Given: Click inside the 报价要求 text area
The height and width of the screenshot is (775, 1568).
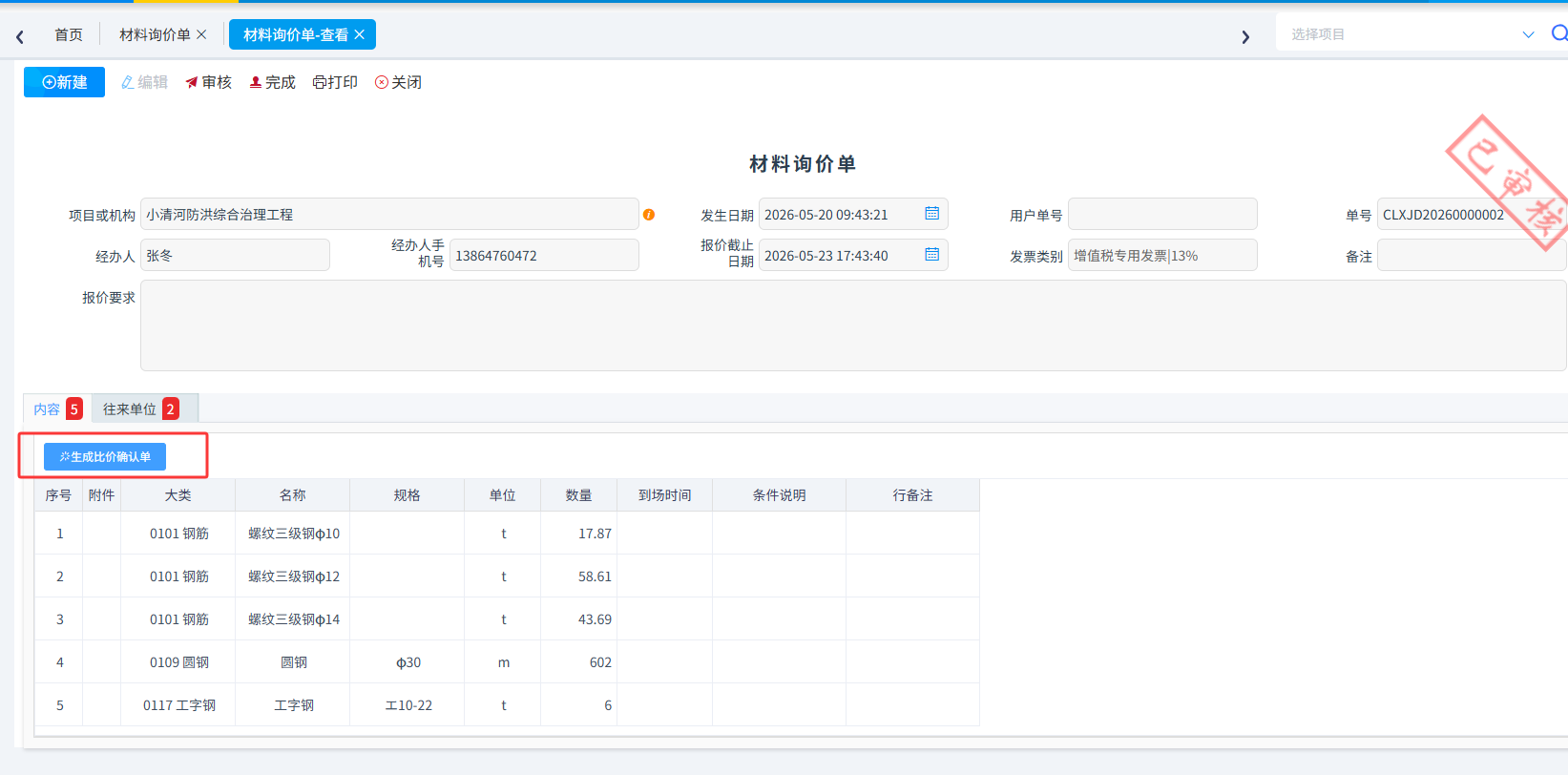Looking at the screenshot, I should (x=853, y=325).
